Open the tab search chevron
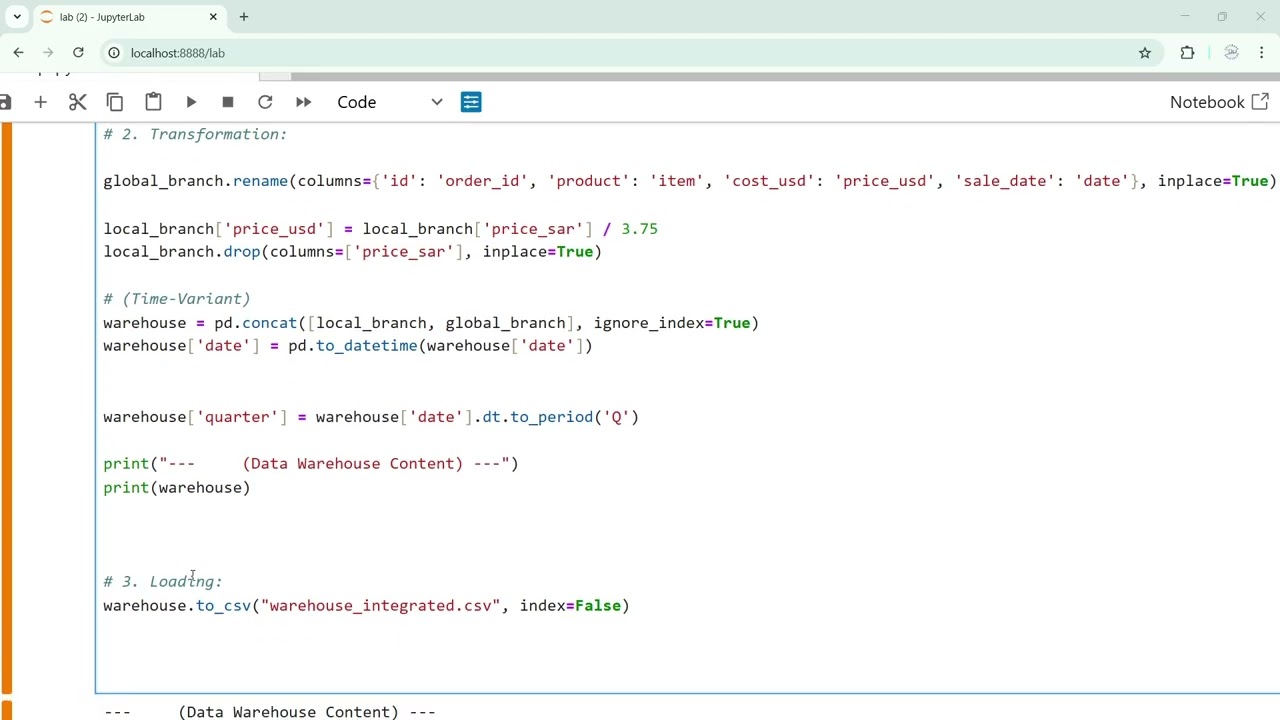Image resolution: width=1280 pixels, height=720 pixels. click(x=17, y=17)
